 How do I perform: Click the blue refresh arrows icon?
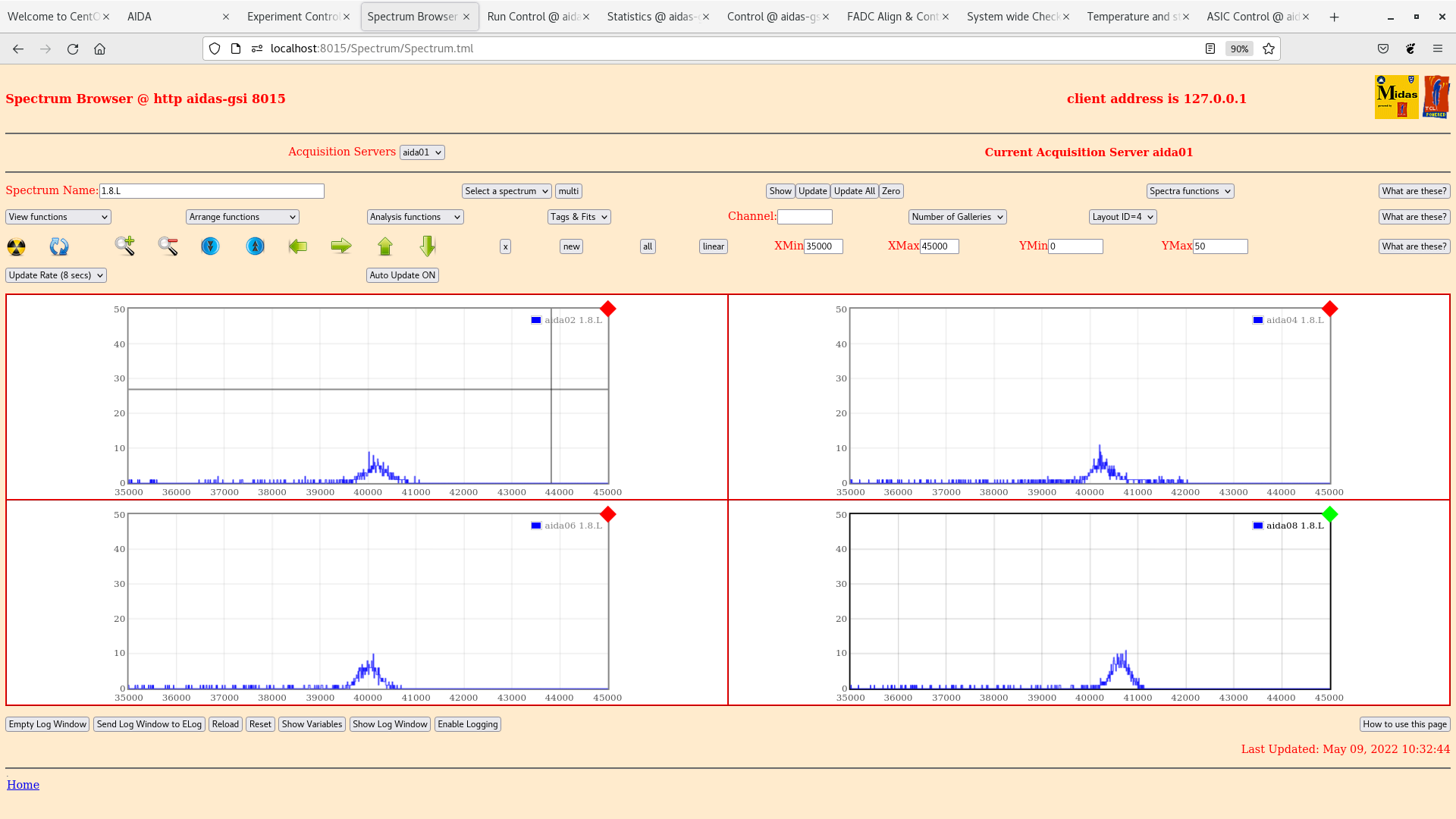click(59, 246)
